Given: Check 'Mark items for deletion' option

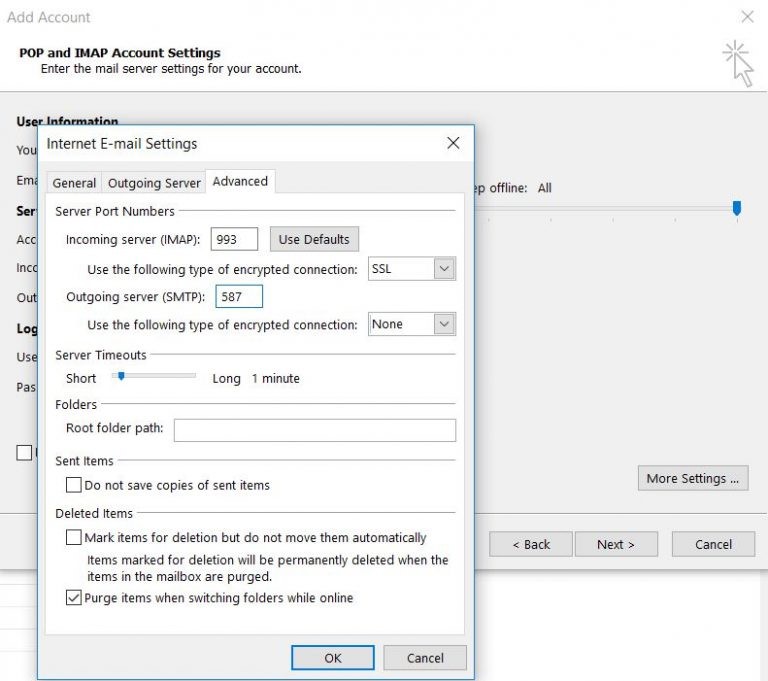Looking at the screenshot, I should point(74,537).
